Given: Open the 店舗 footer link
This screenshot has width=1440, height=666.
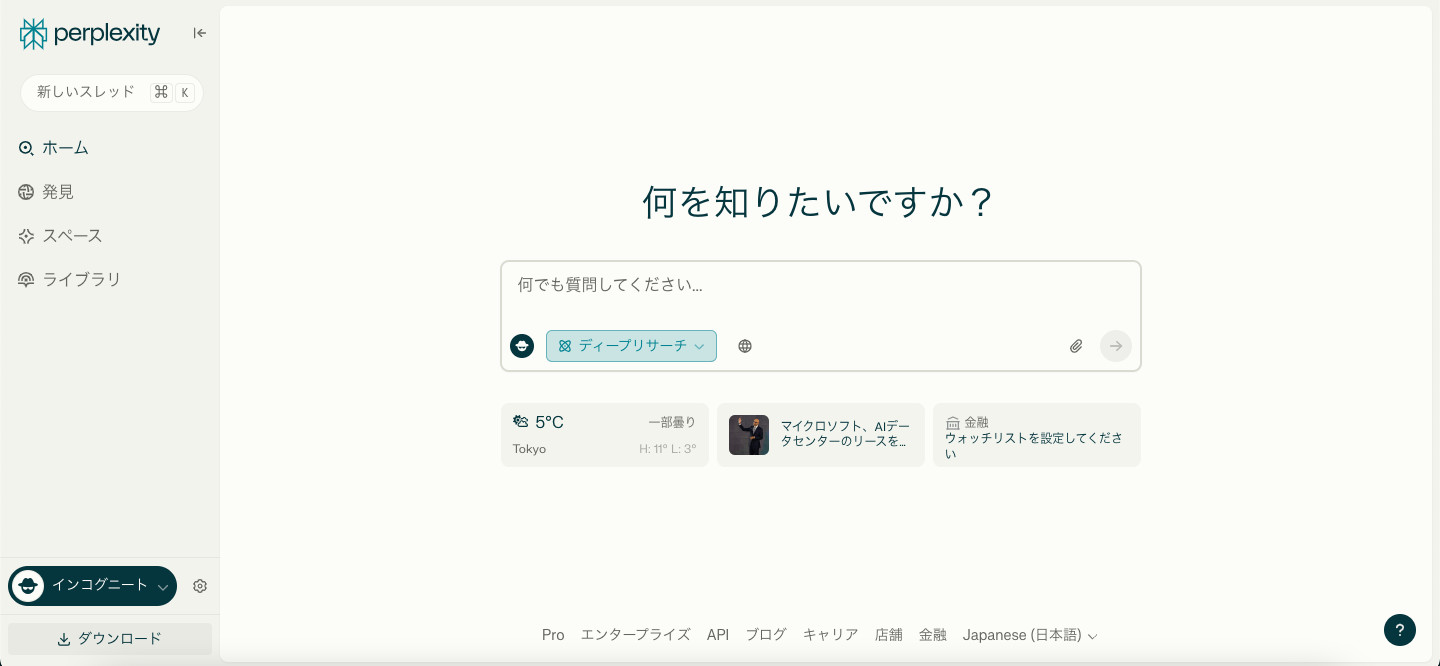Looking at the screenshot, I should [x=889, y=635].
